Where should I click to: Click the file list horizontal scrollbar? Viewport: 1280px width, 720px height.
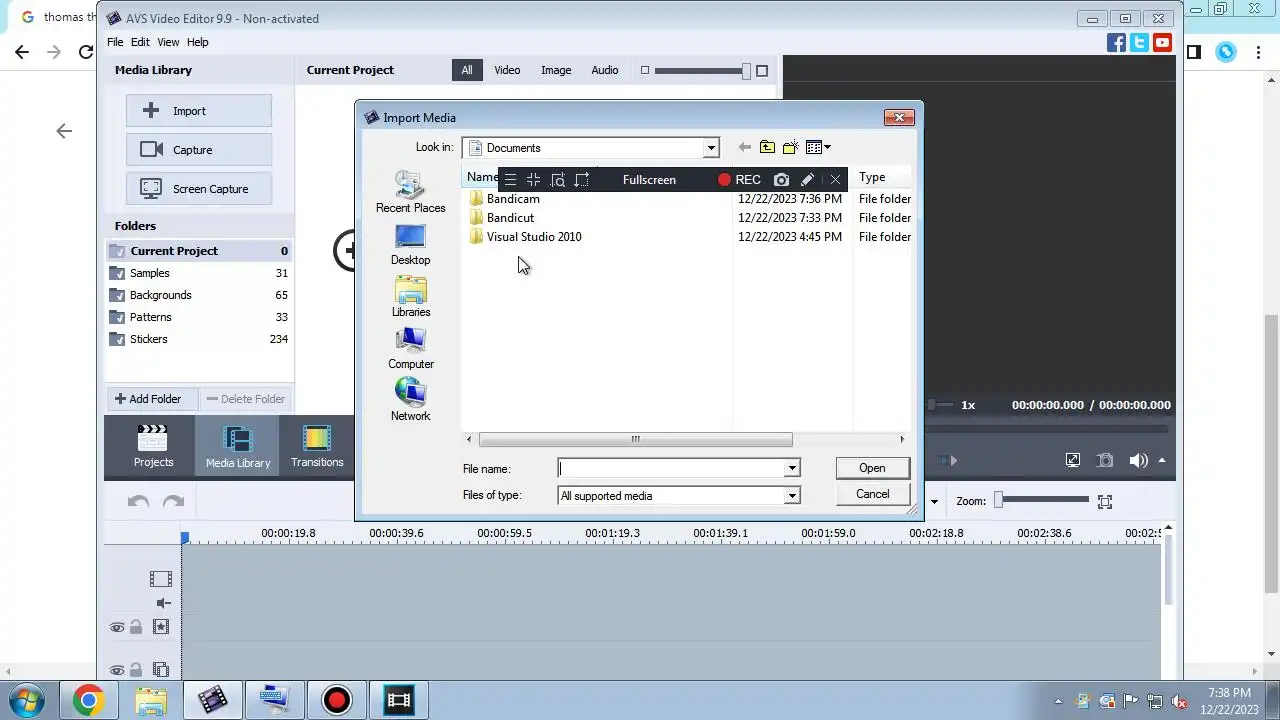click(x=635, y=439)
